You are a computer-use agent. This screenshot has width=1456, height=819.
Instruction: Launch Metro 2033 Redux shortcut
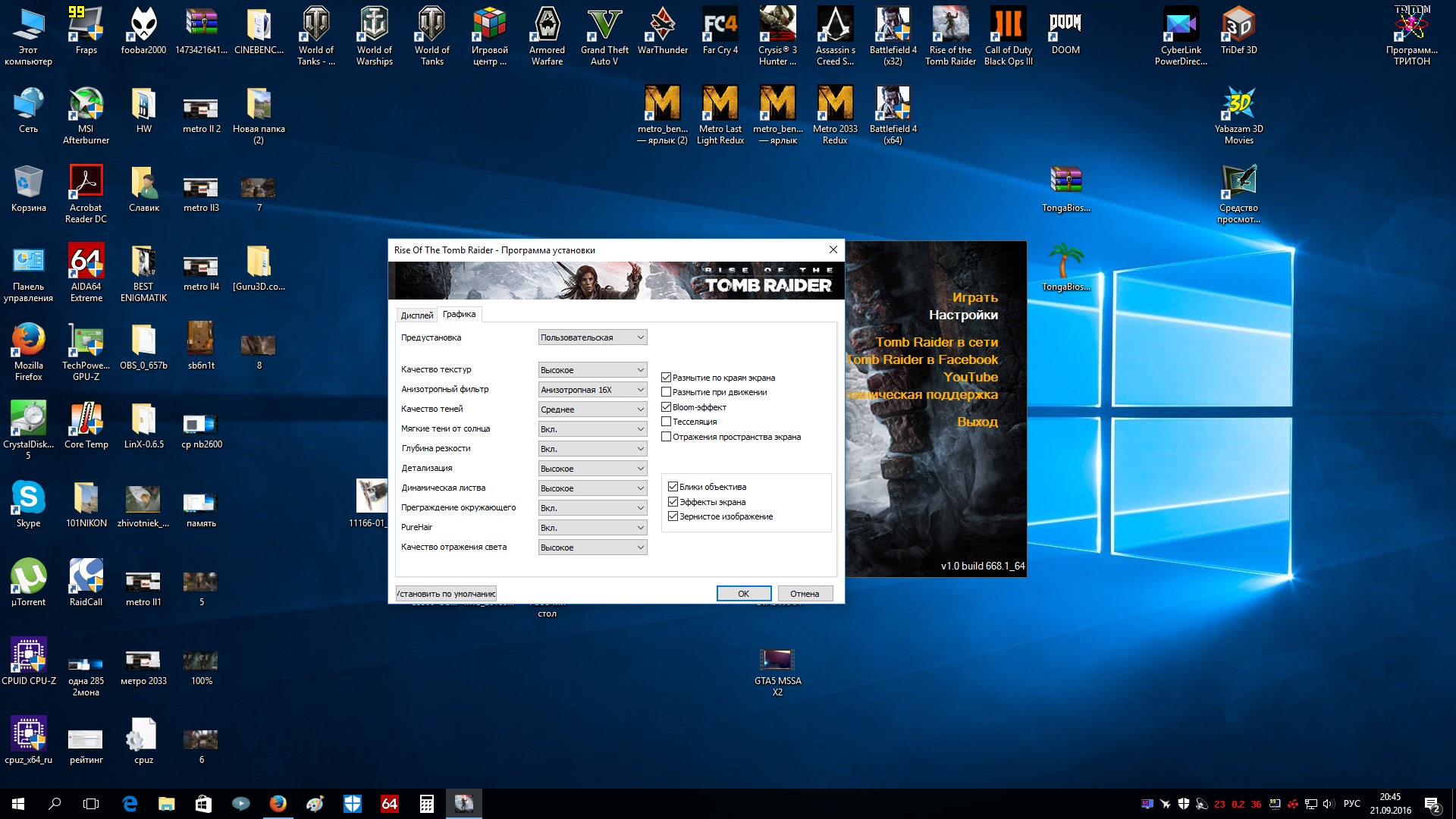(x=835, y=114)
